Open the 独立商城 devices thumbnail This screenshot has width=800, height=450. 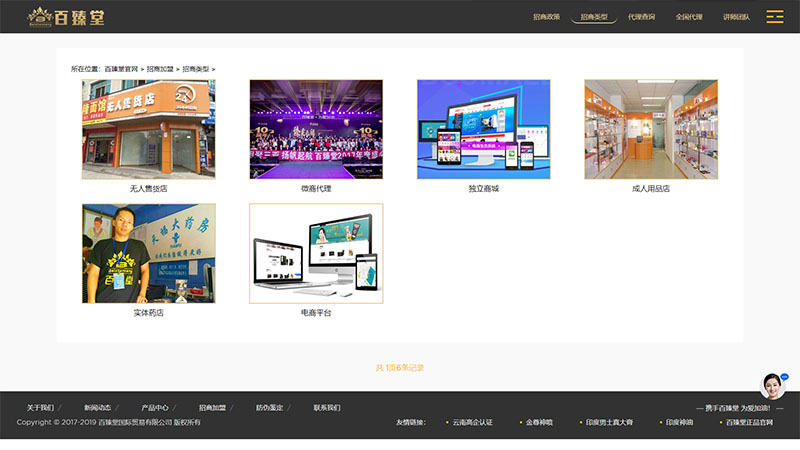click(x=483, y=130)
